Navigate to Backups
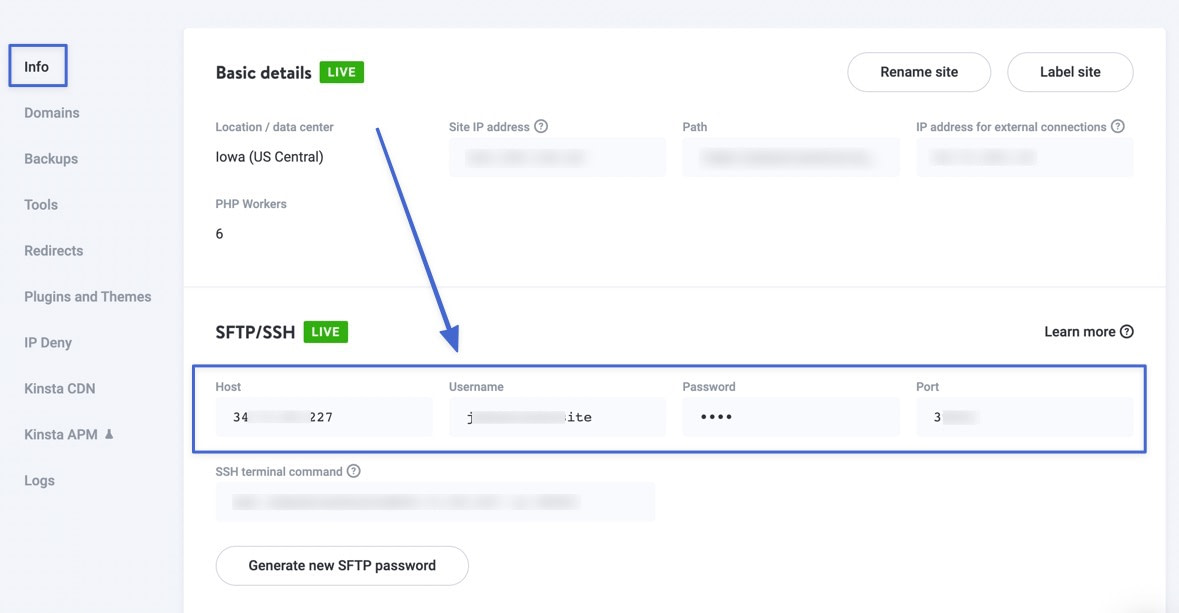The height and width of the screenshot is (613, 1179). 50,158
